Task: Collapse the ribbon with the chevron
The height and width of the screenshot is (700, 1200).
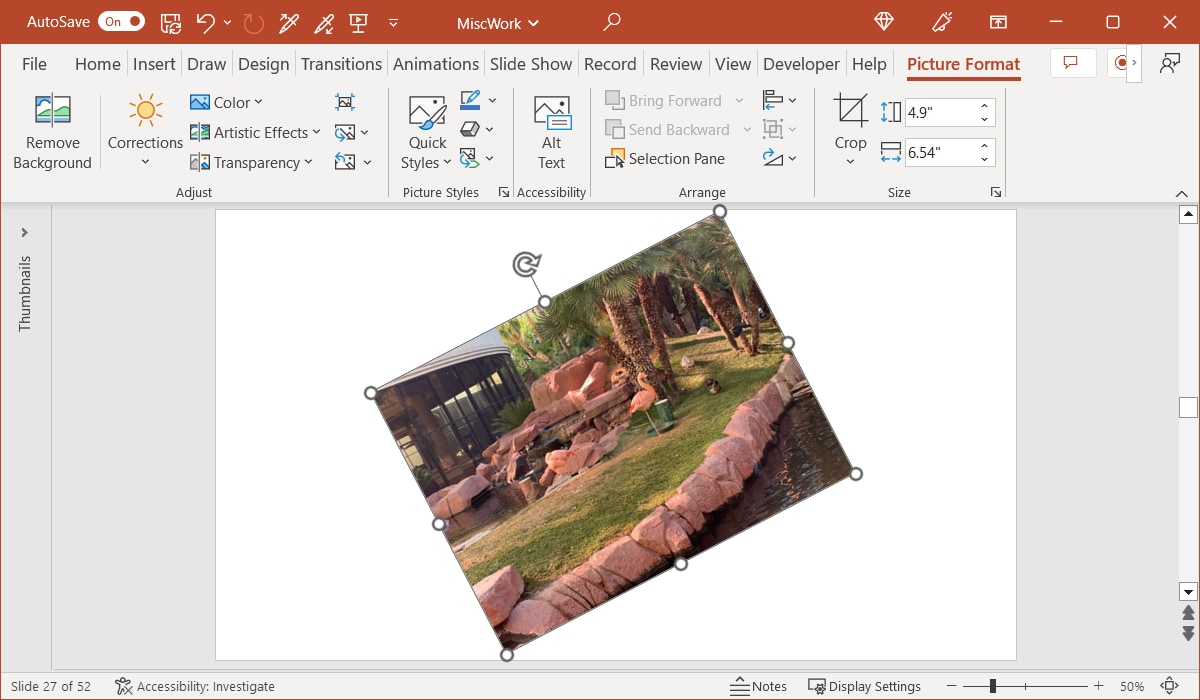Action: click(1181, 192)
